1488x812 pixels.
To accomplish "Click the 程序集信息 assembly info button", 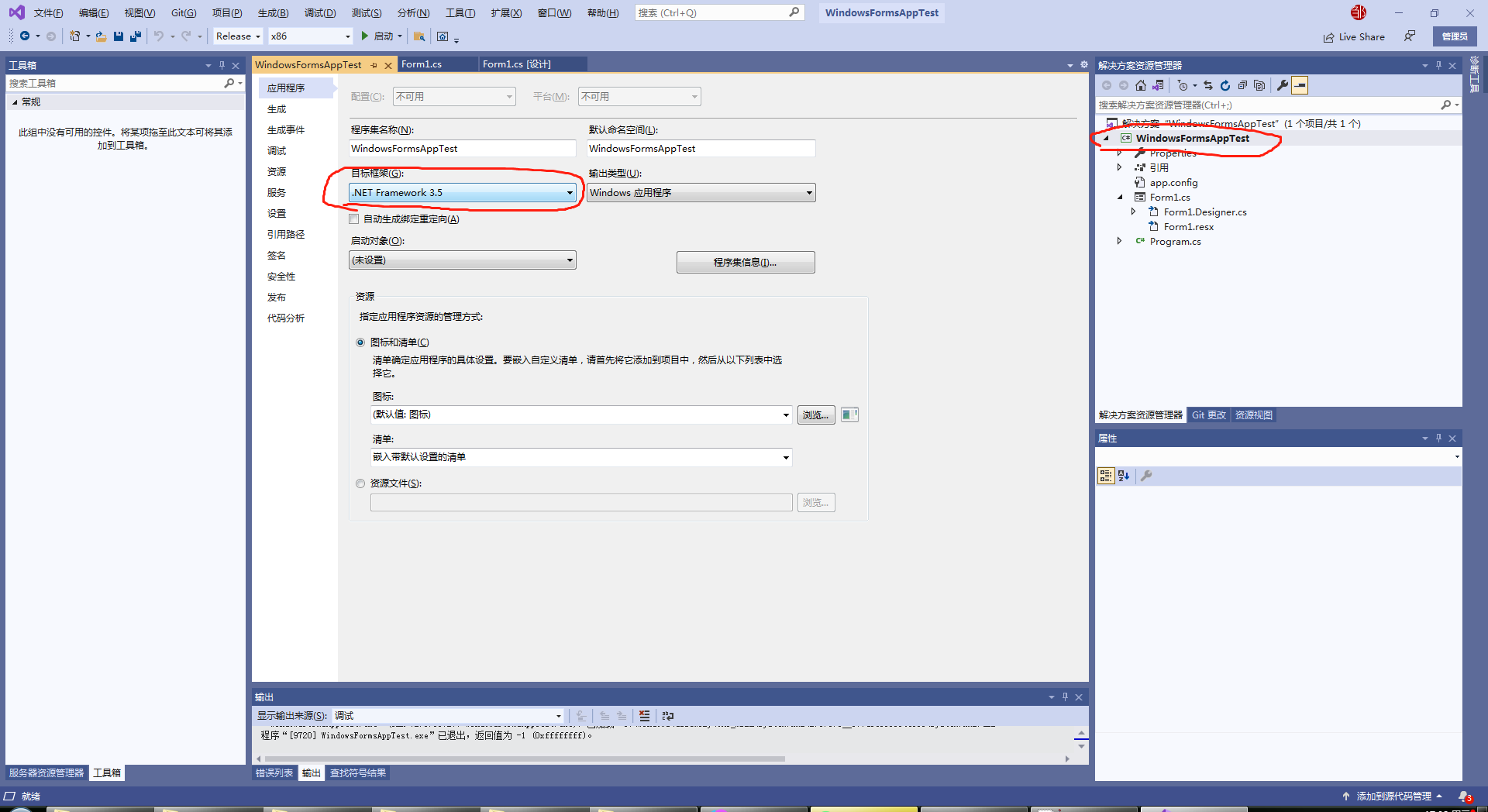I will click(746, 262).
